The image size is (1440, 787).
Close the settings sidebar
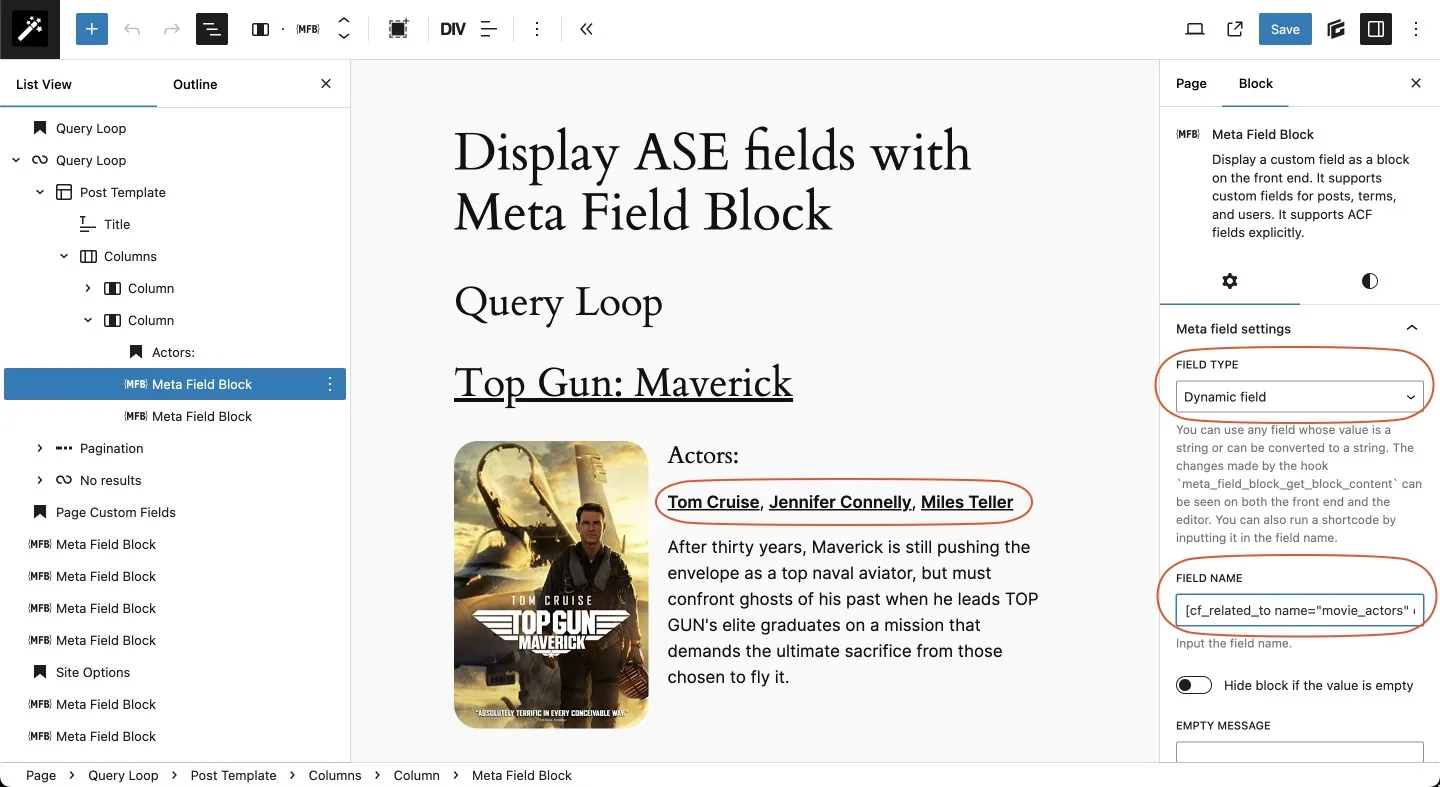[x=1416, y=83]
